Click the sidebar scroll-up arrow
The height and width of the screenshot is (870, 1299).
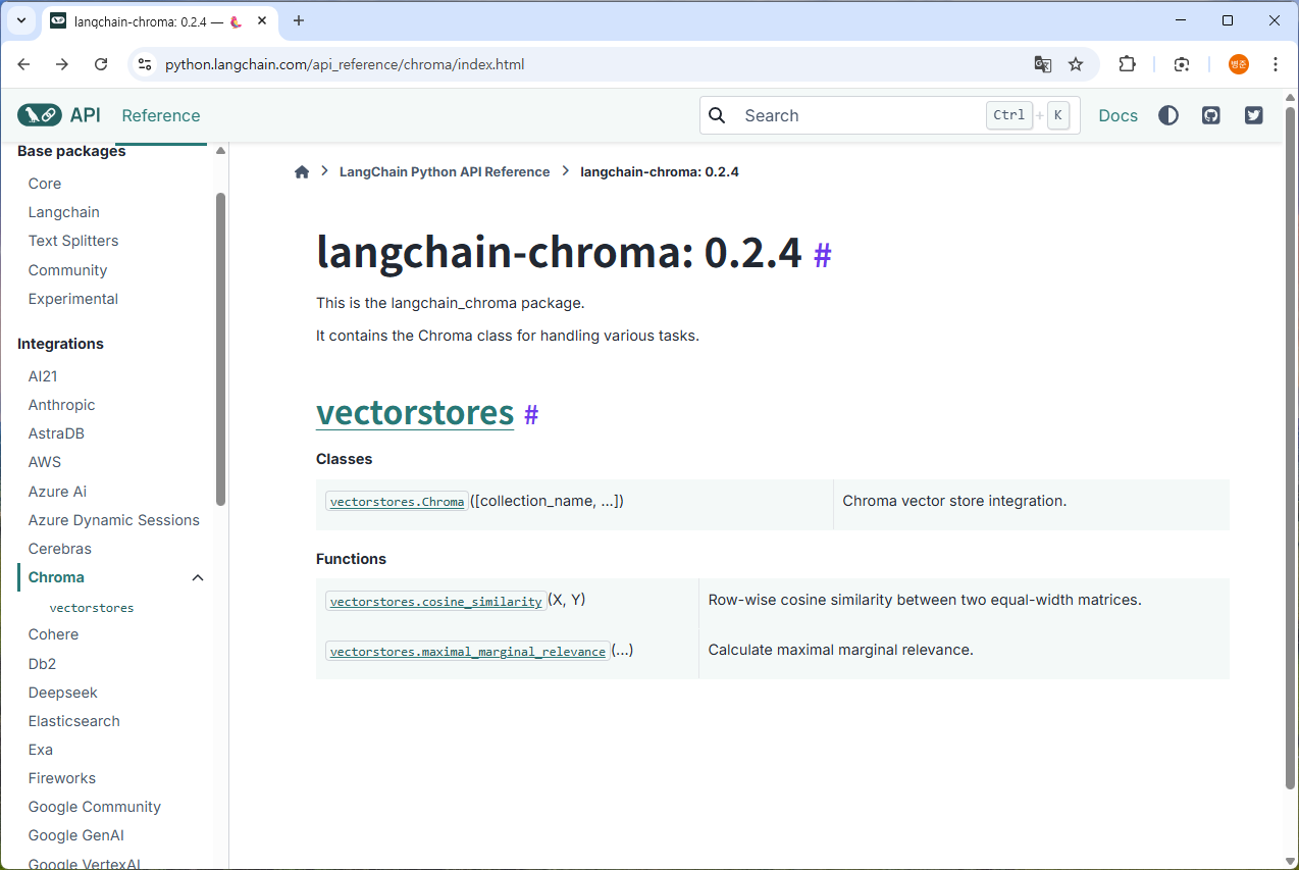click(221, 151)
